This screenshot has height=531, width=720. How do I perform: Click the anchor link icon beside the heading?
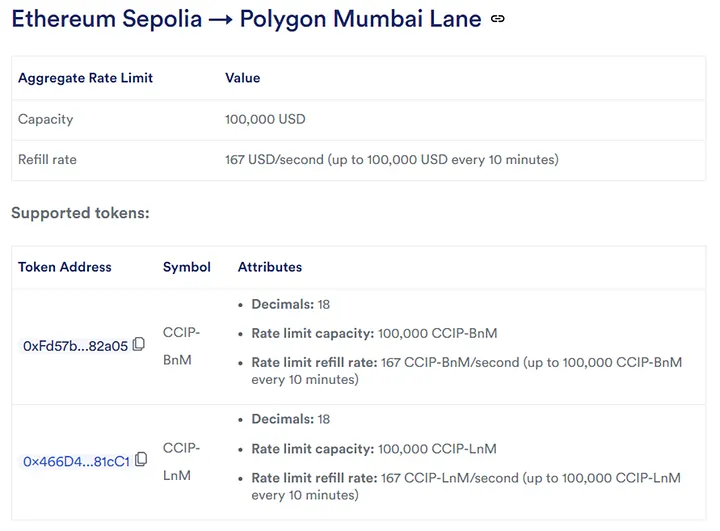pyautogui.click(x=498, y=19)
